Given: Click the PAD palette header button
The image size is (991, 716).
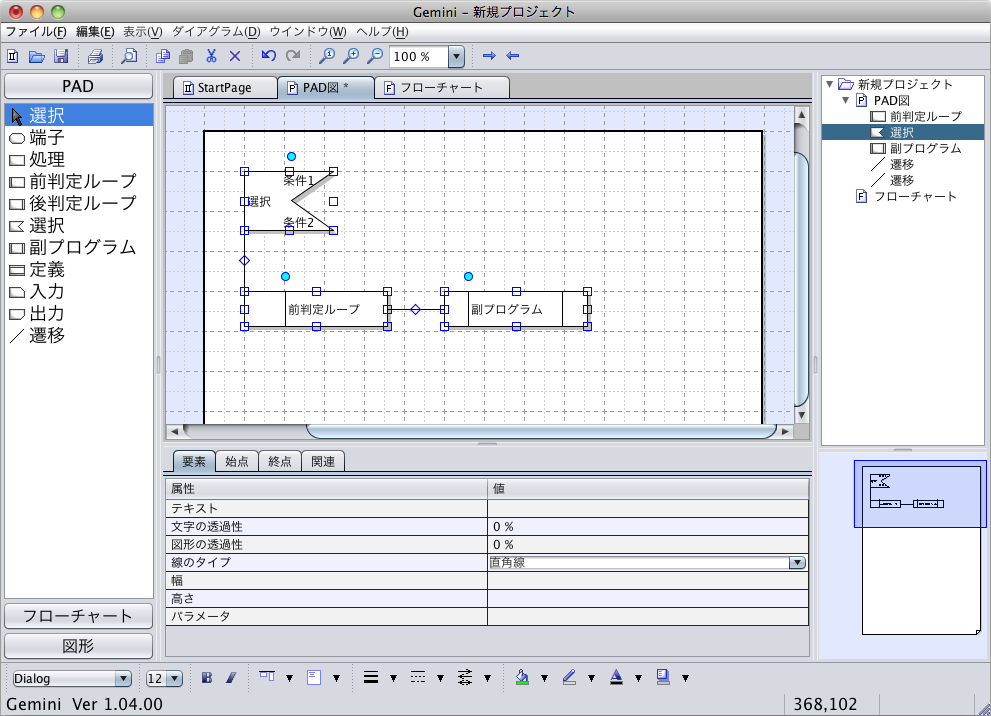Looking at the screenshot, I should 78,86.
